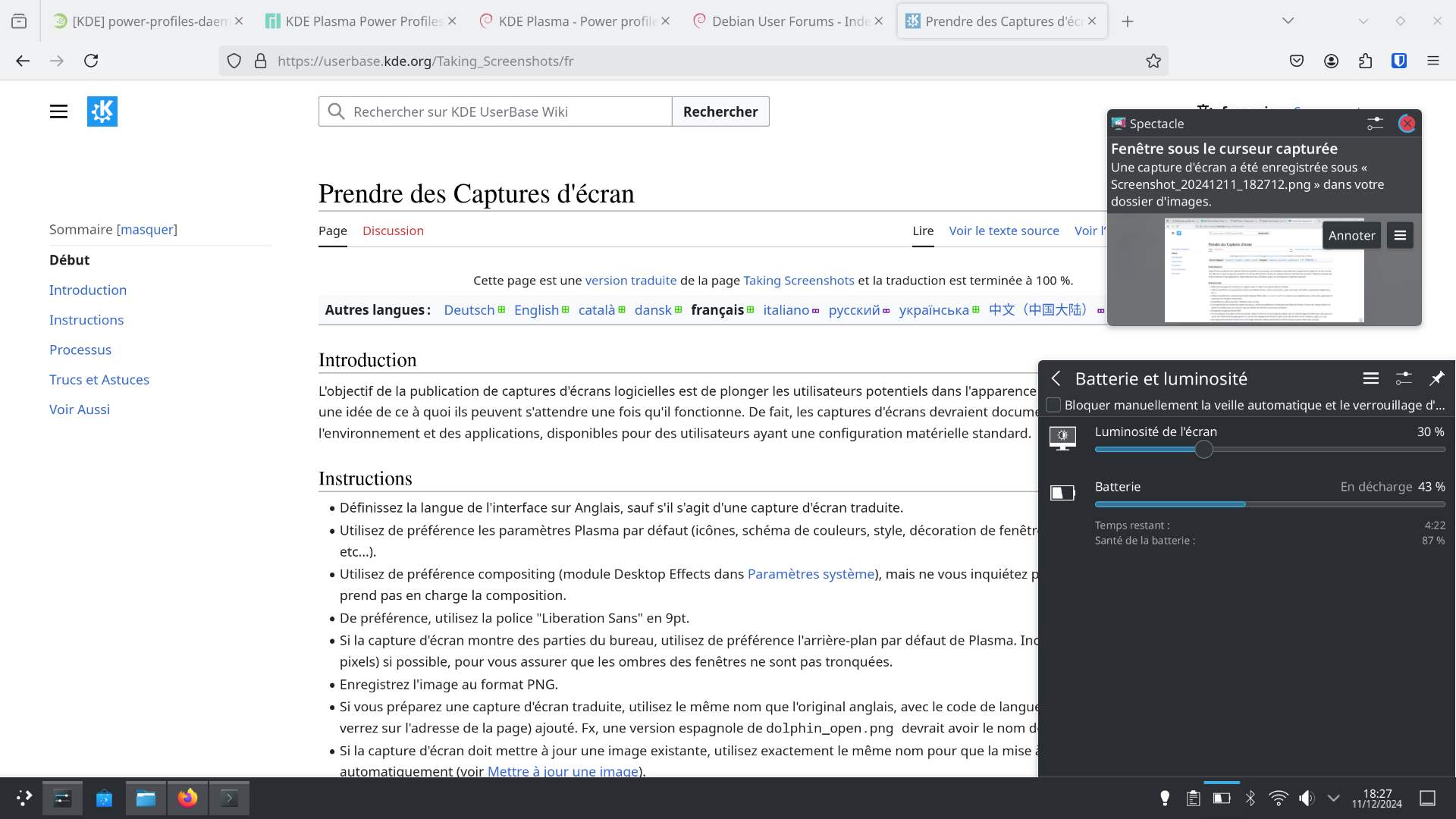Hide the Sommaire with masquer link
Screen dimensions: 1456x819
coord(147,229)
